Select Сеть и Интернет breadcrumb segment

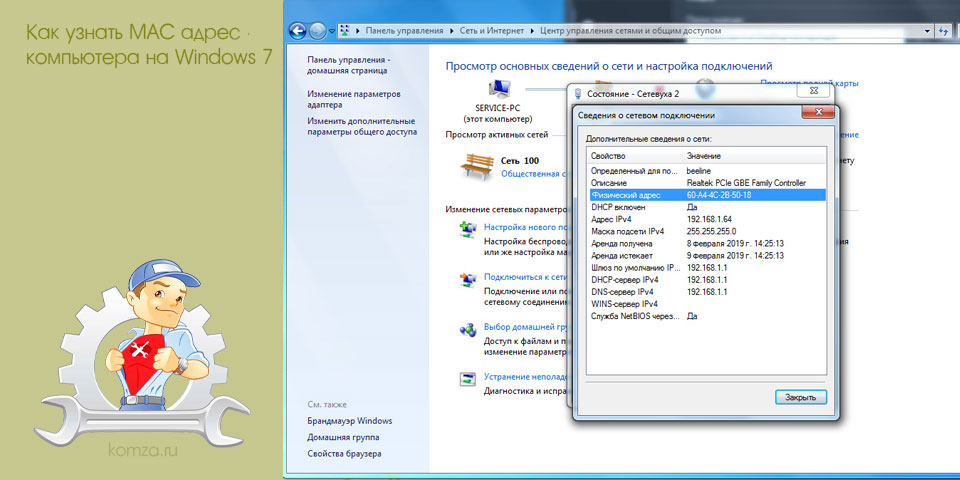[492, 30]
